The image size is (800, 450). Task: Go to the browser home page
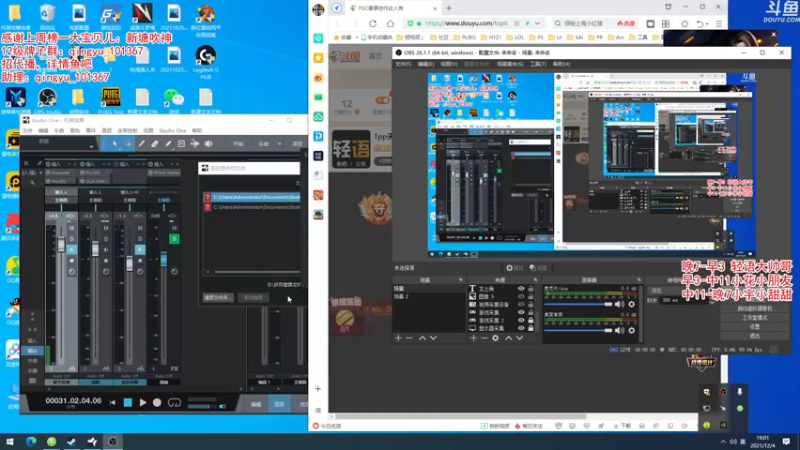click(390, 23)
